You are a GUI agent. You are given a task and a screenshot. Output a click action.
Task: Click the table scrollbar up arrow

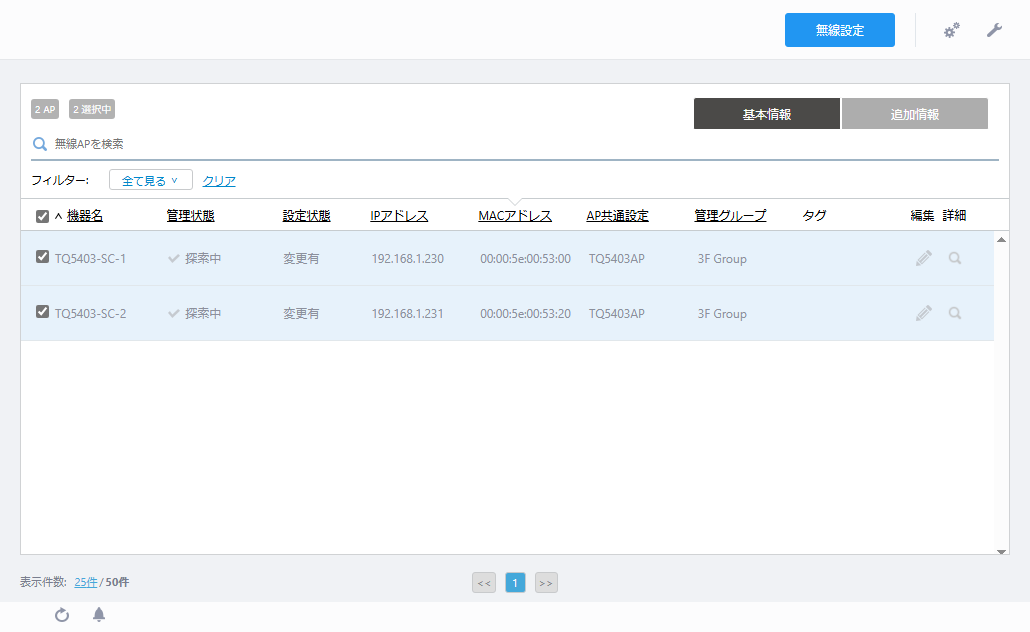[x=1001, y=240]
